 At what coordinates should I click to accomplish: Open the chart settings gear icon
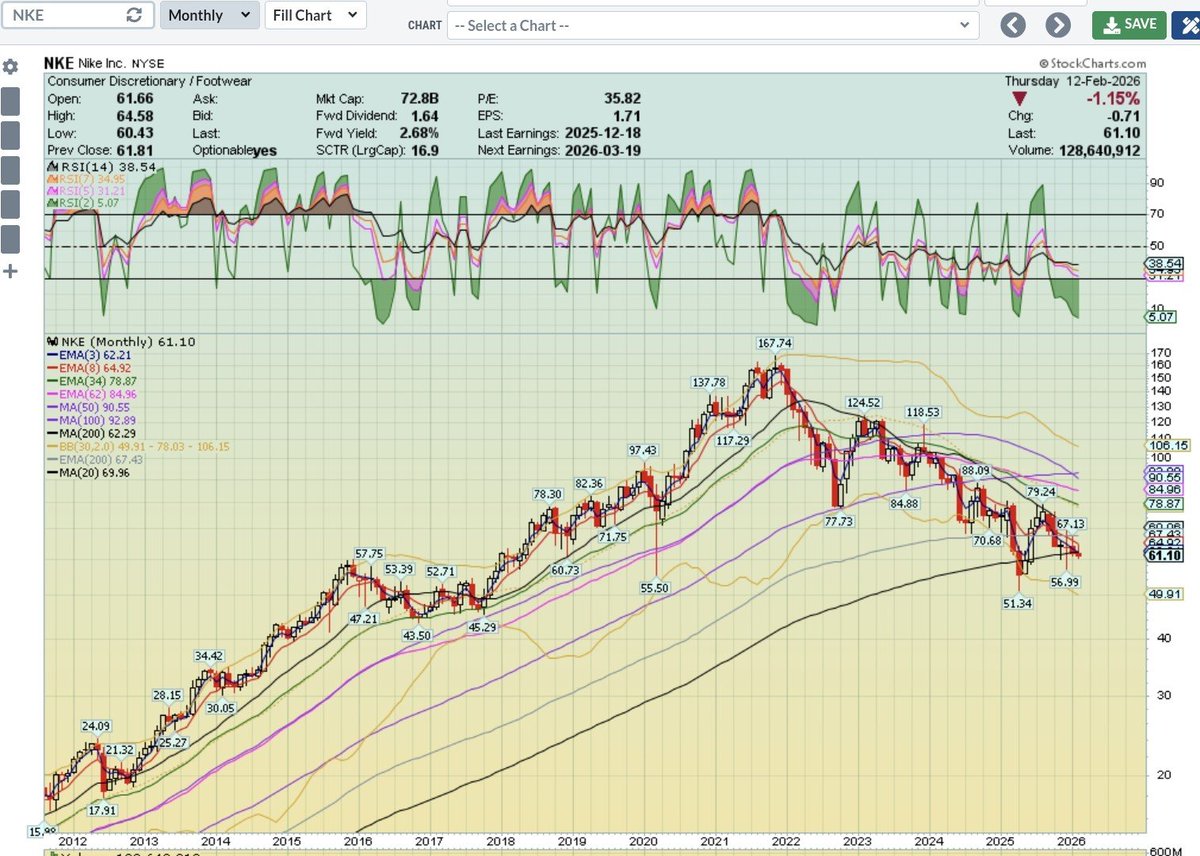point(11,66)
